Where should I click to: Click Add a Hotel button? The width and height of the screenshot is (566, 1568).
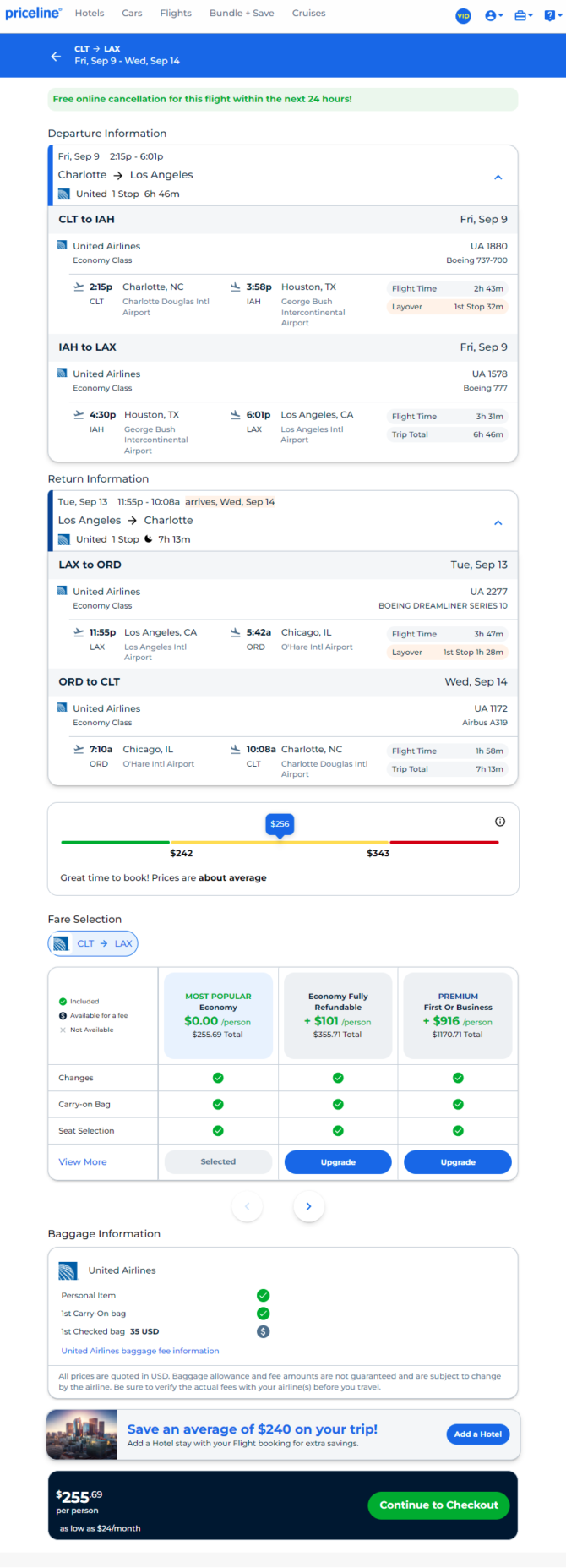click(478, 1434)
